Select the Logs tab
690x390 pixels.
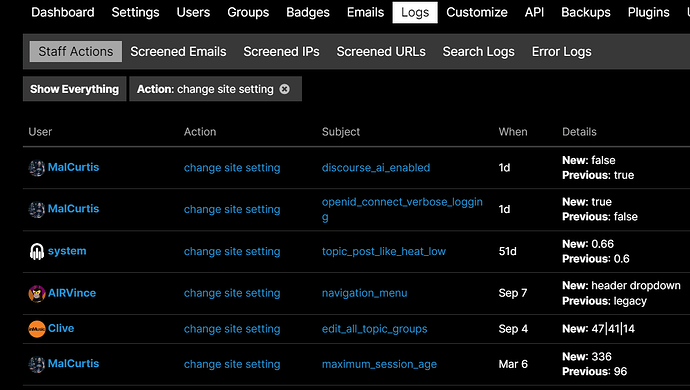[415, 12]
